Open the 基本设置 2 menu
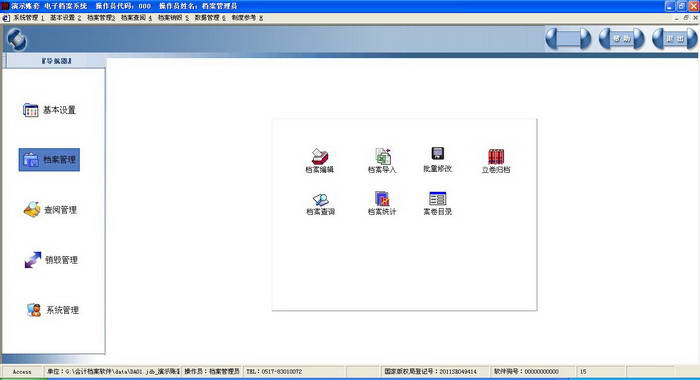 (66, 18)
